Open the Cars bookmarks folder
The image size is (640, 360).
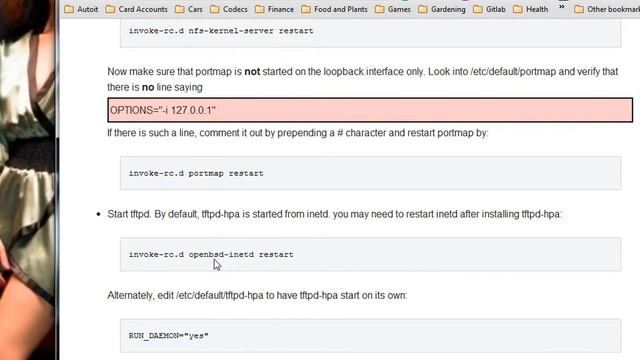click(x=189, y=9)
